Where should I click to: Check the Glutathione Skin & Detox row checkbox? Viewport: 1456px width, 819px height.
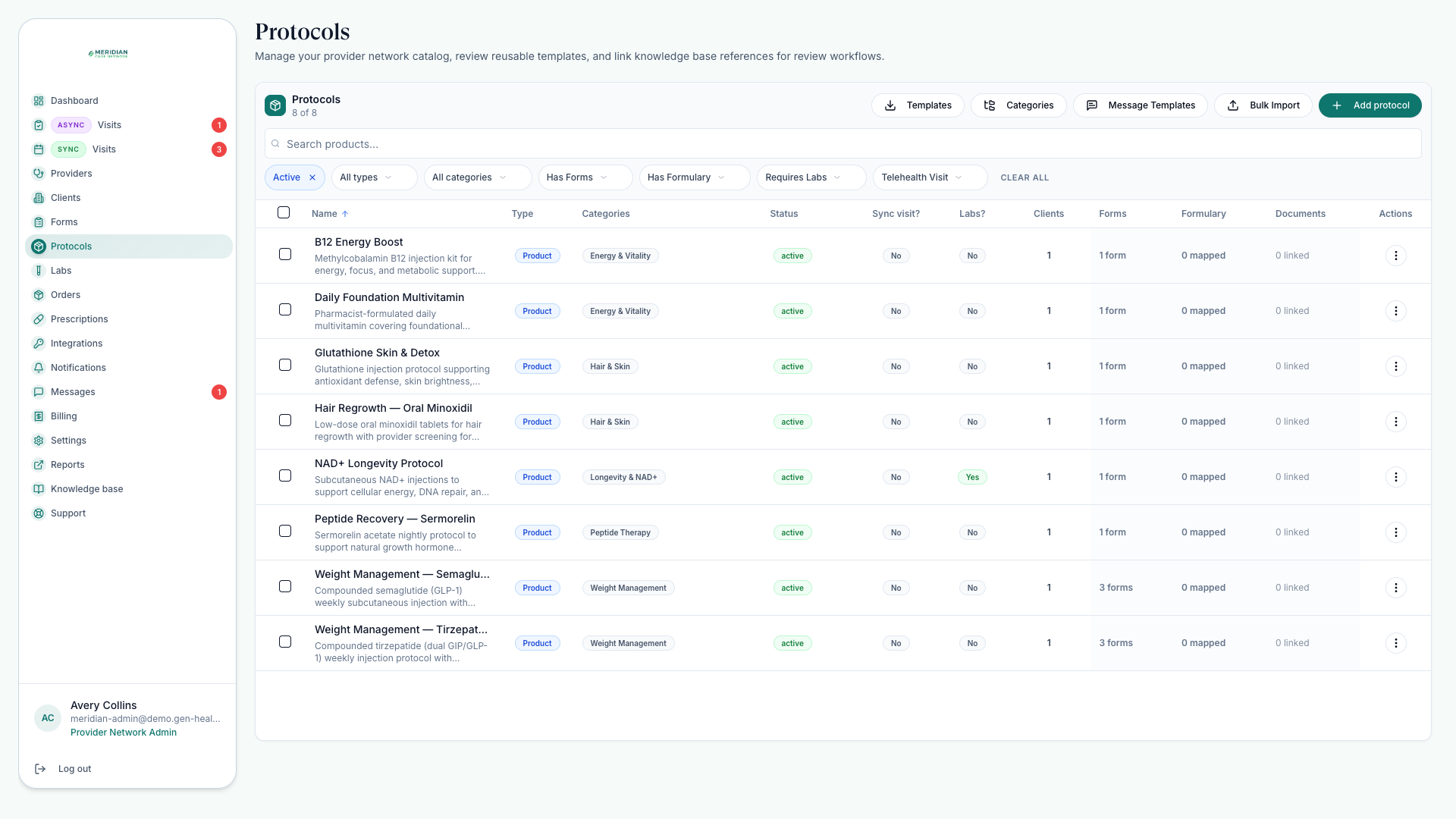point(285,365)
